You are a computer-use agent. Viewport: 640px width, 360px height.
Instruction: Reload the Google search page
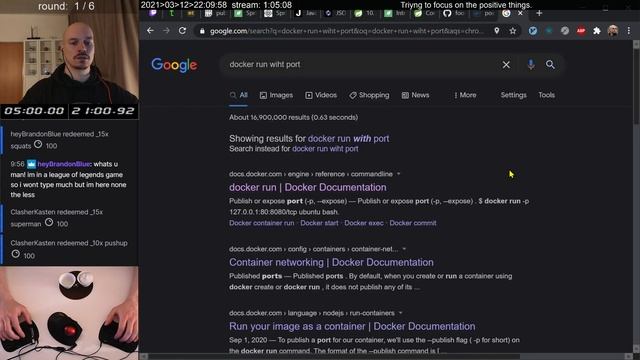[x=182, y=31]
